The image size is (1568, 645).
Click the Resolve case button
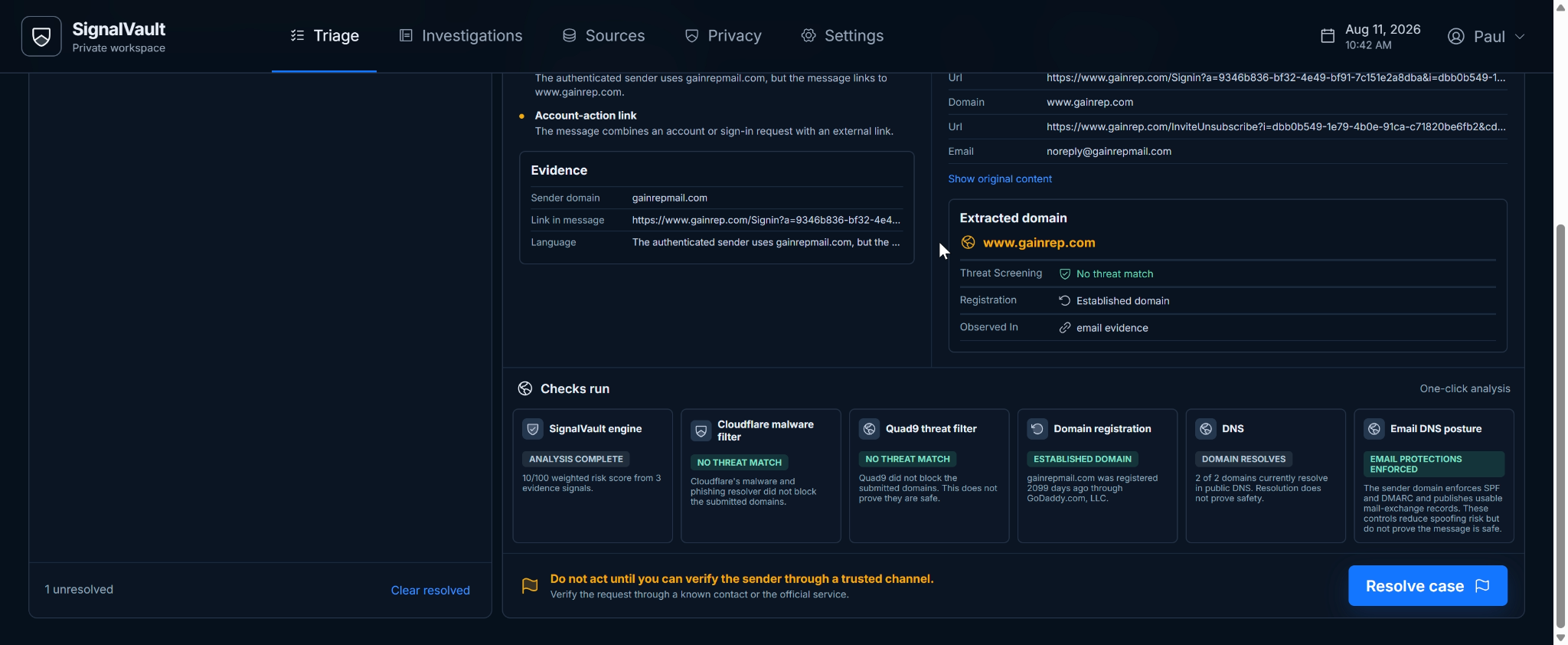[x=1428, y=586]
